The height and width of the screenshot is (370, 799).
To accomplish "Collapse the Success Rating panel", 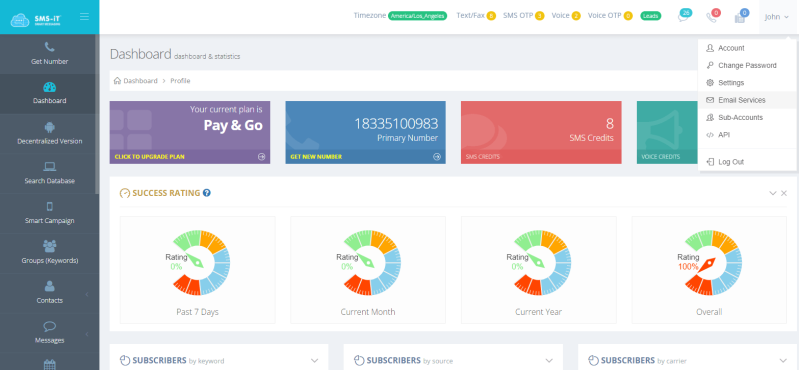I will tap(773, 193).
